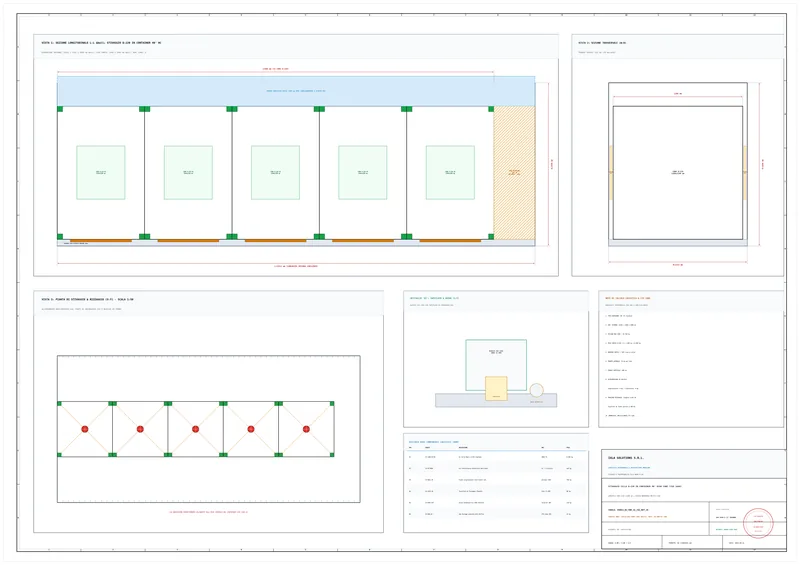Click the middle pale-green unit box in longitudinal section
This screenshot has width=800, height=565.
click(x=276, y=173)
